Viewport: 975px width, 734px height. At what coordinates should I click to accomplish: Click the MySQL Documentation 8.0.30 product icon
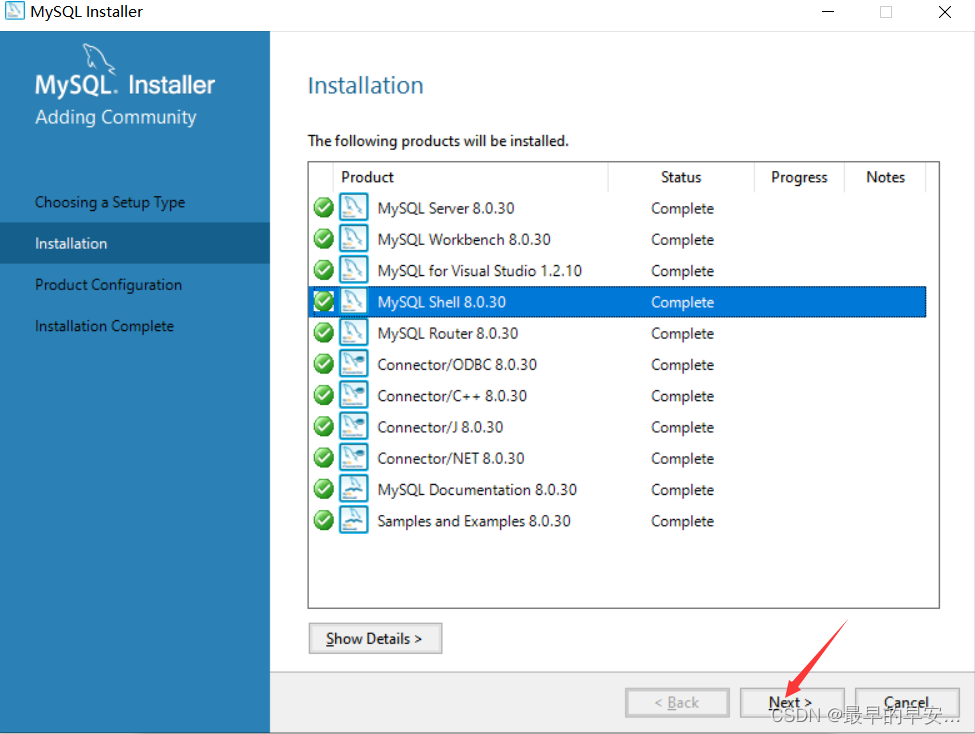point(353,489)
